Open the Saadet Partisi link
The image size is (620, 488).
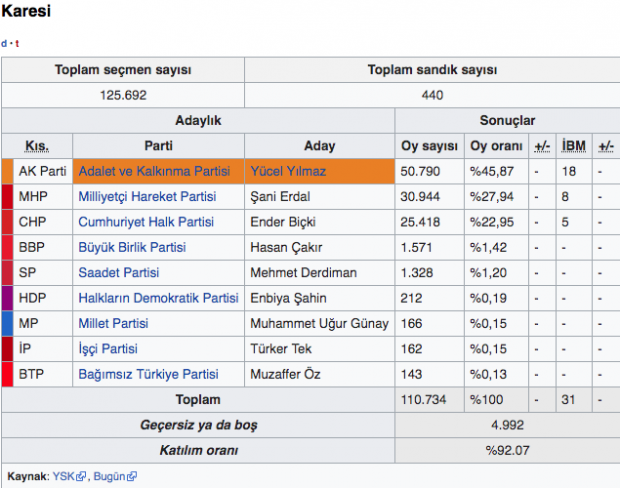pos(119,273)
